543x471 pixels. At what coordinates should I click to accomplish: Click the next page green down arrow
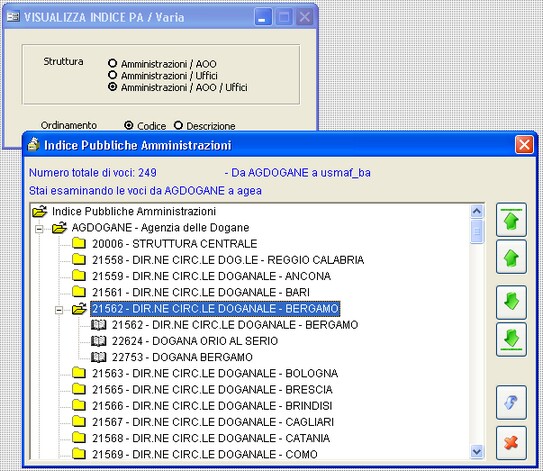(x=511, y=302)
